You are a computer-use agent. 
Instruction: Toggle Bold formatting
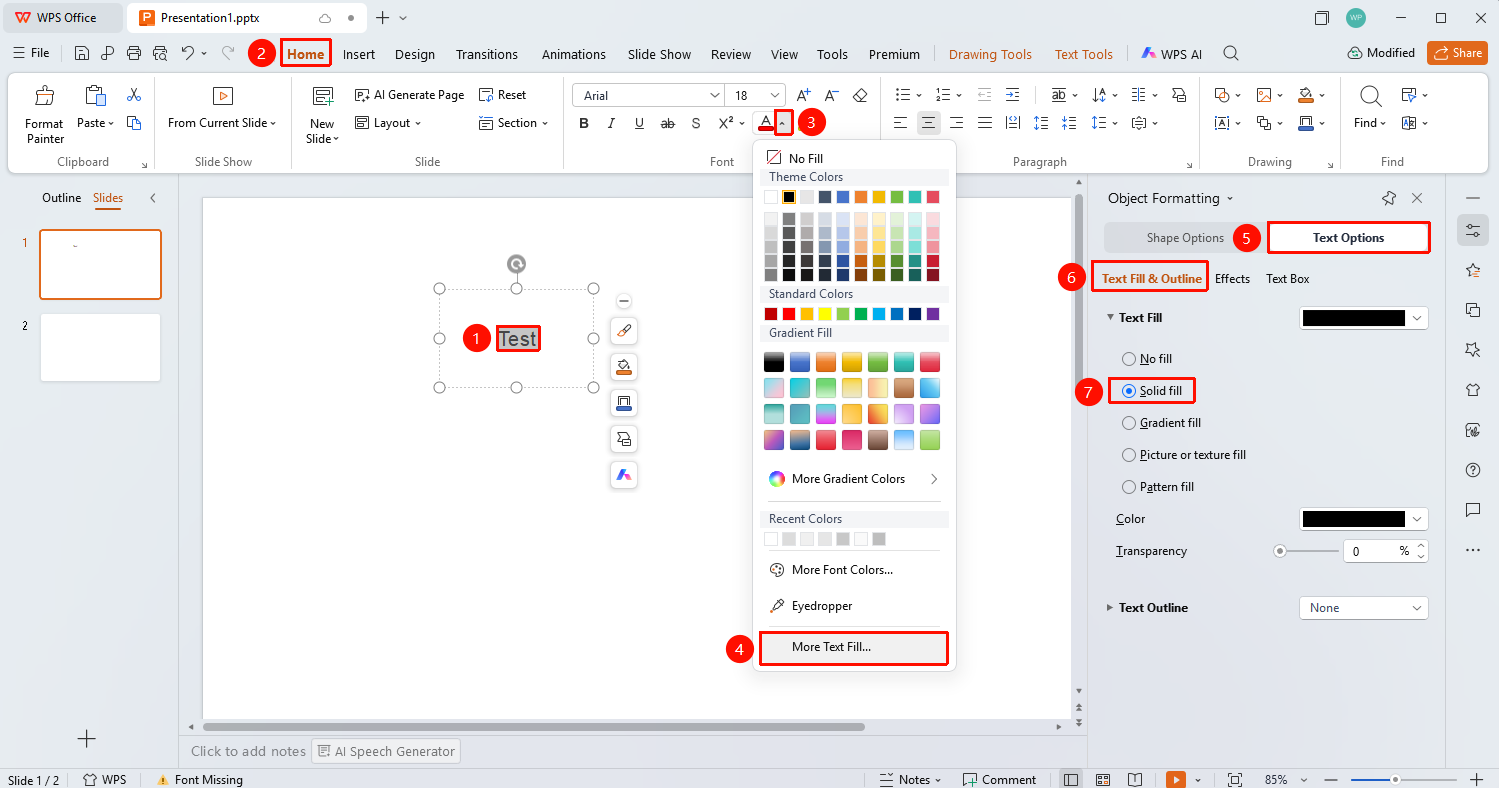[584, 123]
